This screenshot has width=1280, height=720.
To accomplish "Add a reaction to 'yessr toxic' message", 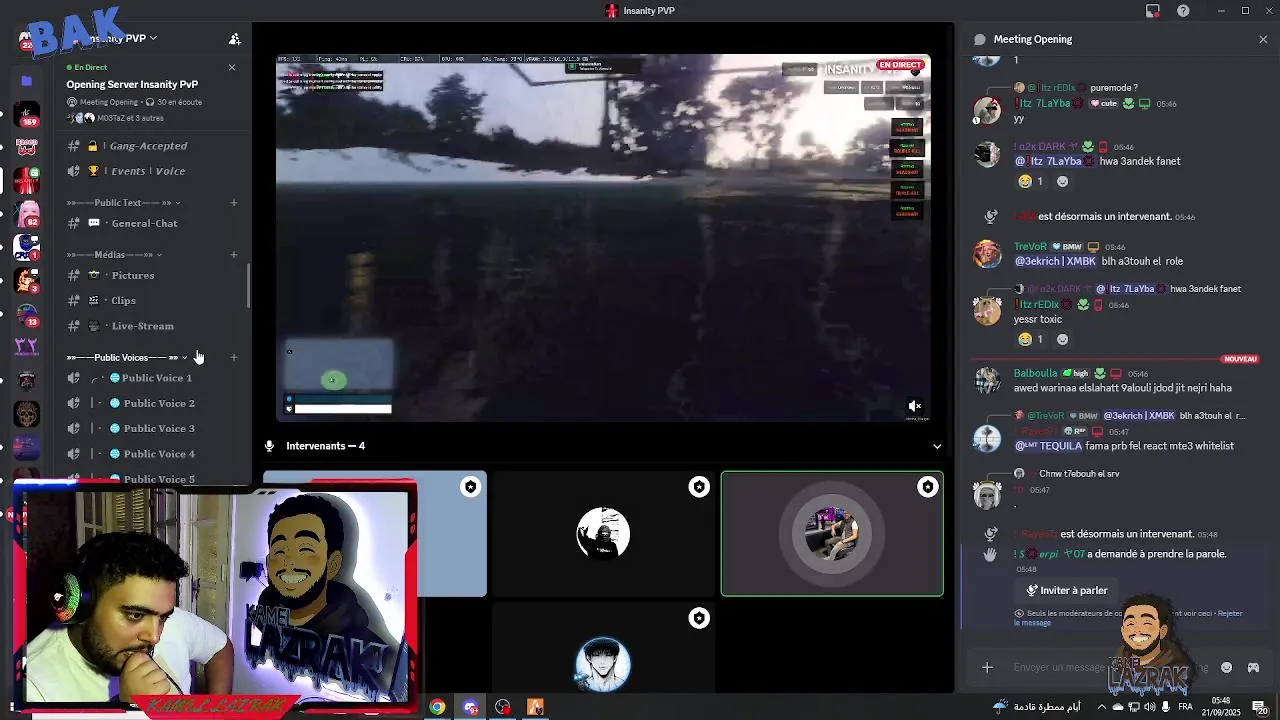I will 1062,339.
